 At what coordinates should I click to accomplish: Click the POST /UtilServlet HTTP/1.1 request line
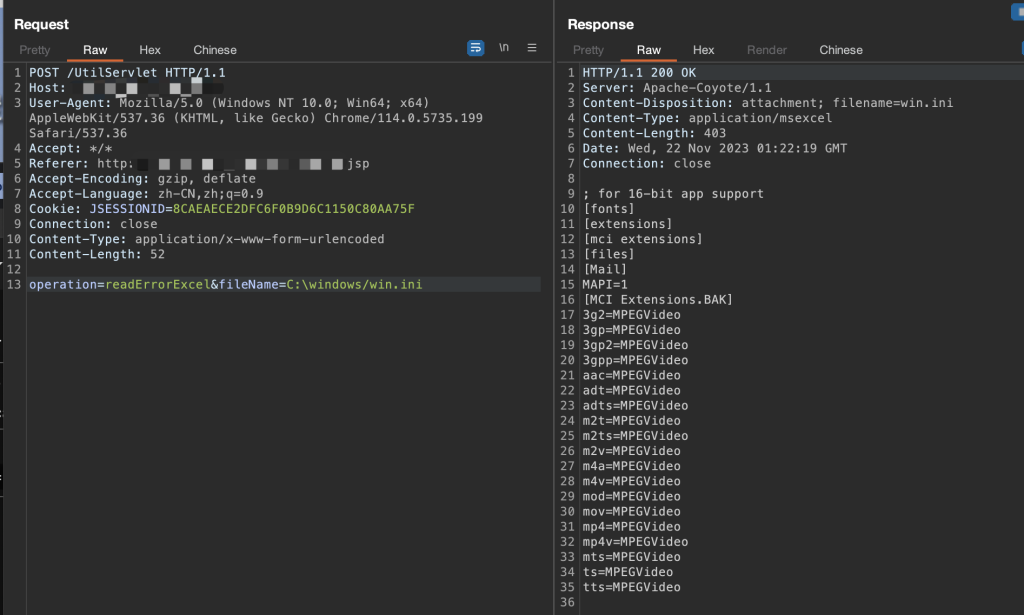tap(127, 72)
